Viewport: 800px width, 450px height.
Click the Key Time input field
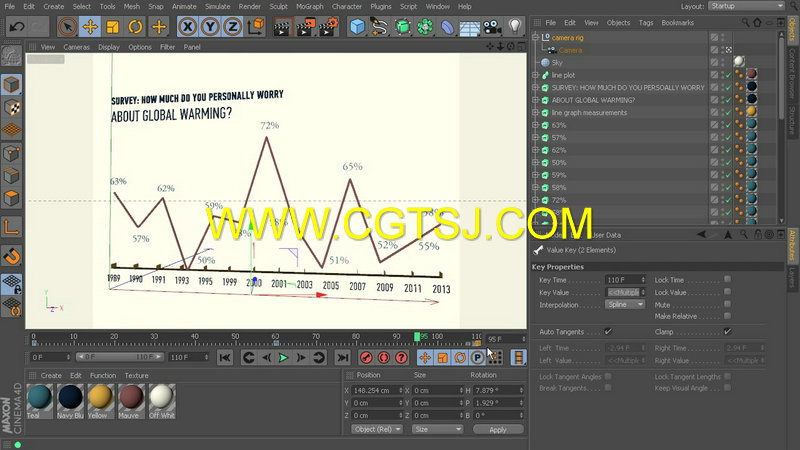click(x=625, y=280)
